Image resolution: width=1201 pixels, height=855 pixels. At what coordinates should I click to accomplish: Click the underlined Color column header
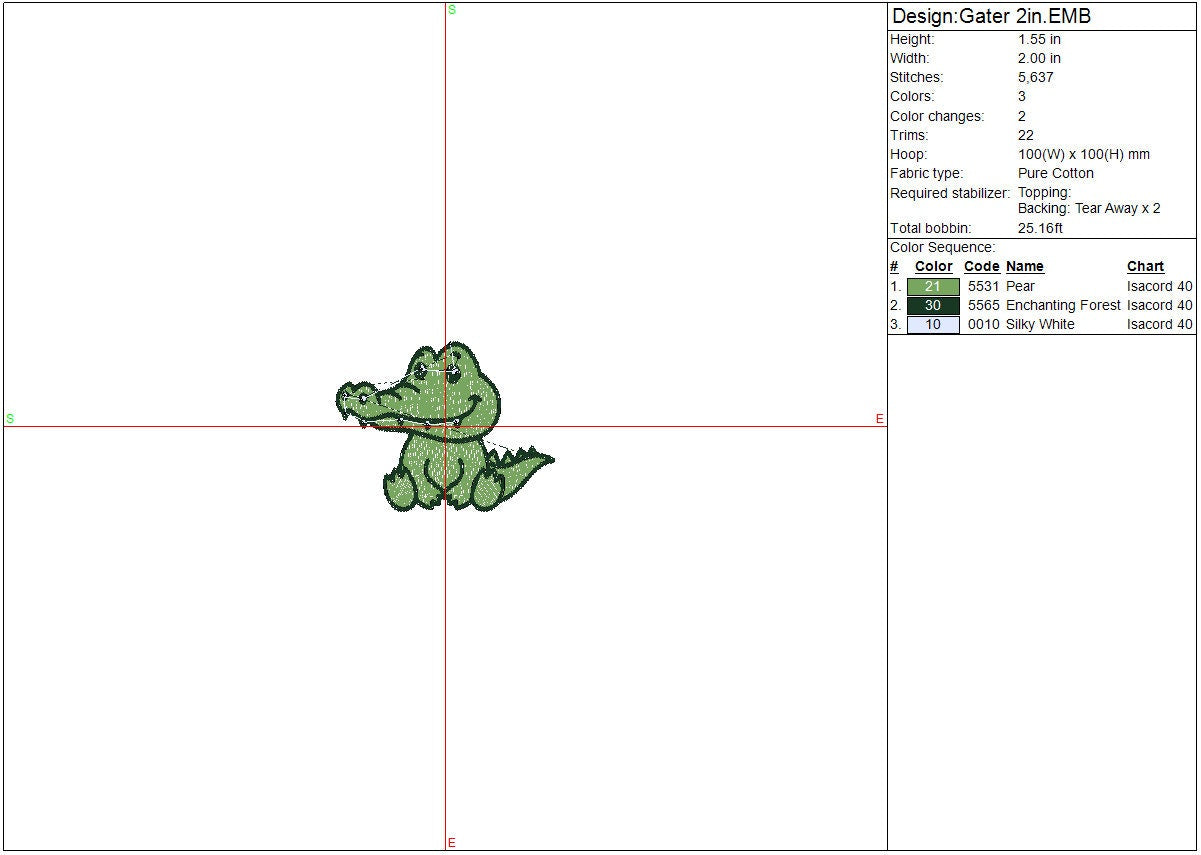point(933,267)
